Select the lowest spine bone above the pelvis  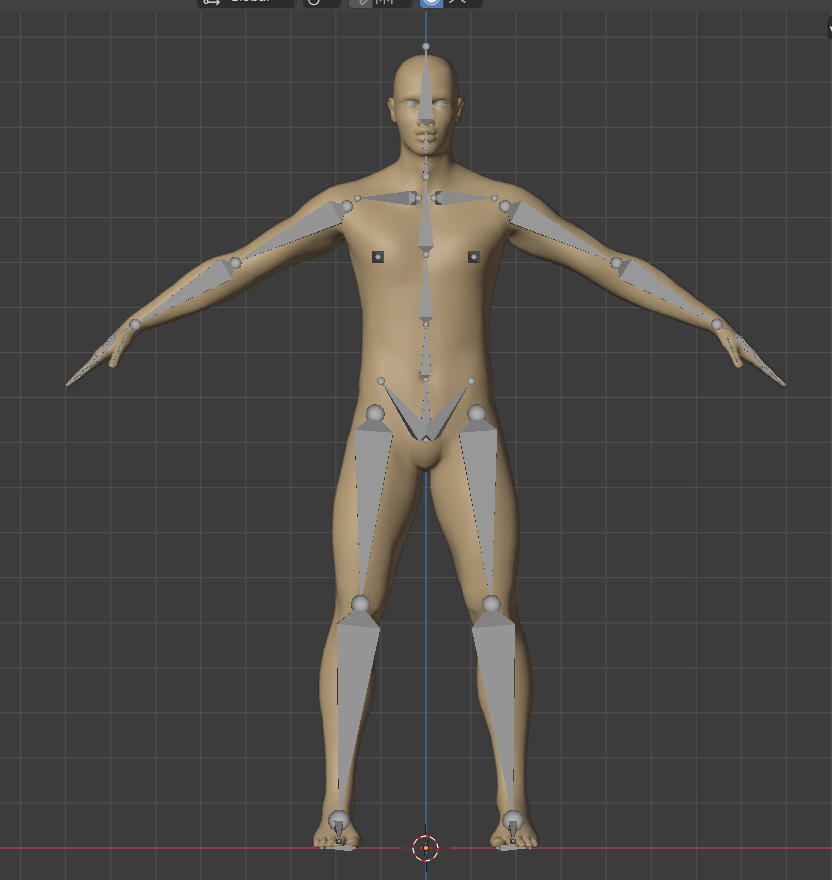(426, 354)
